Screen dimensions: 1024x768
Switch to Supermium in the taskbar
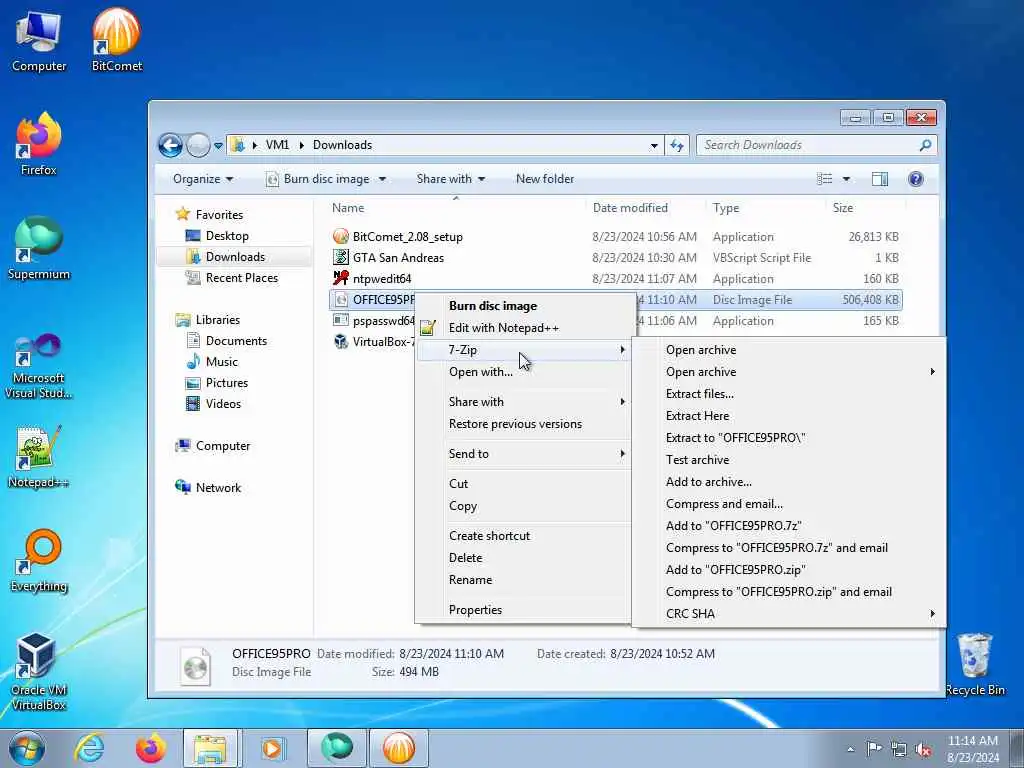click(x=336, y=748)
